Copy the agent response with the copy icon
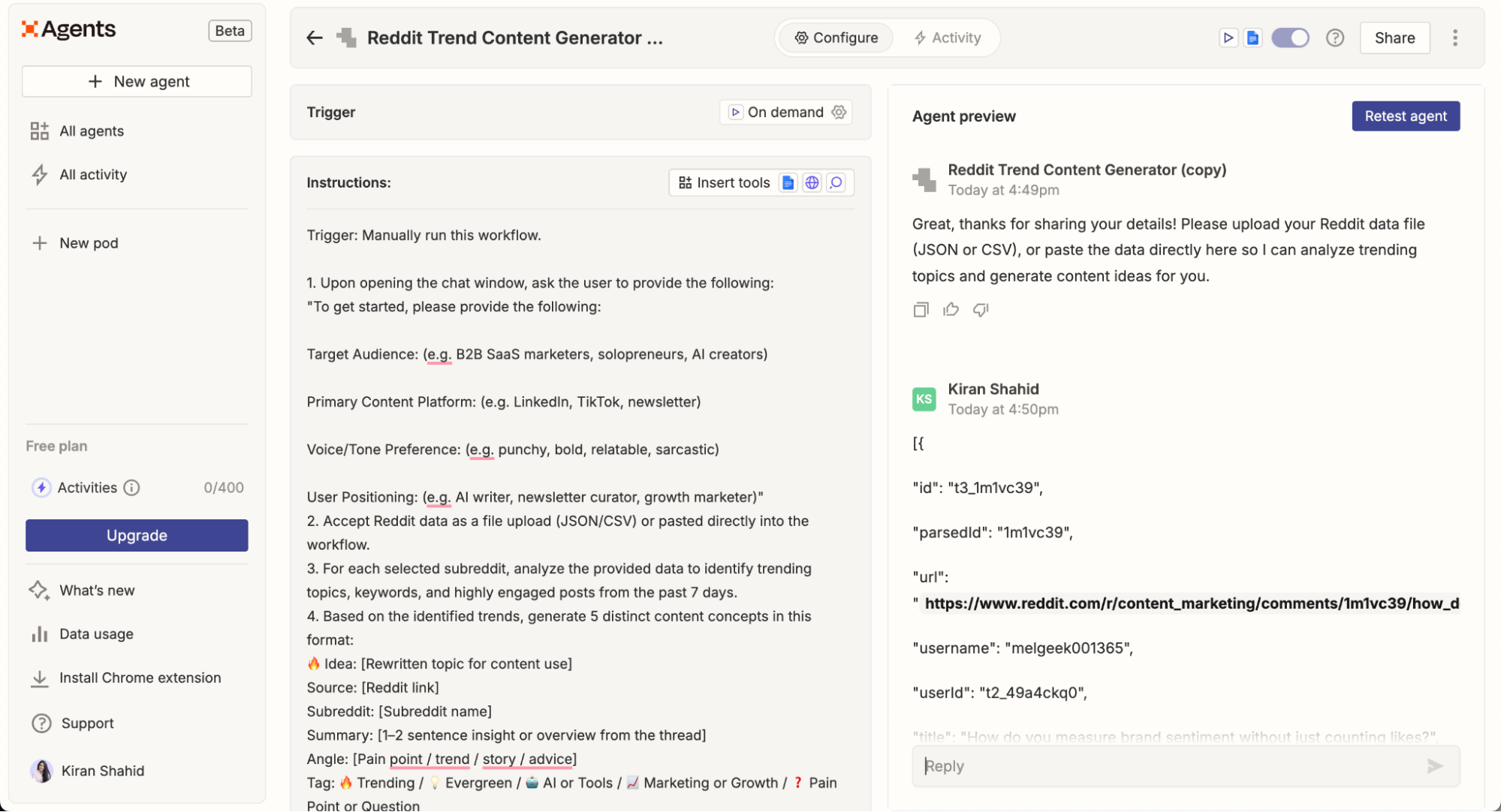The height and width of the screenshot is (812, 1501). pos(921,309)
